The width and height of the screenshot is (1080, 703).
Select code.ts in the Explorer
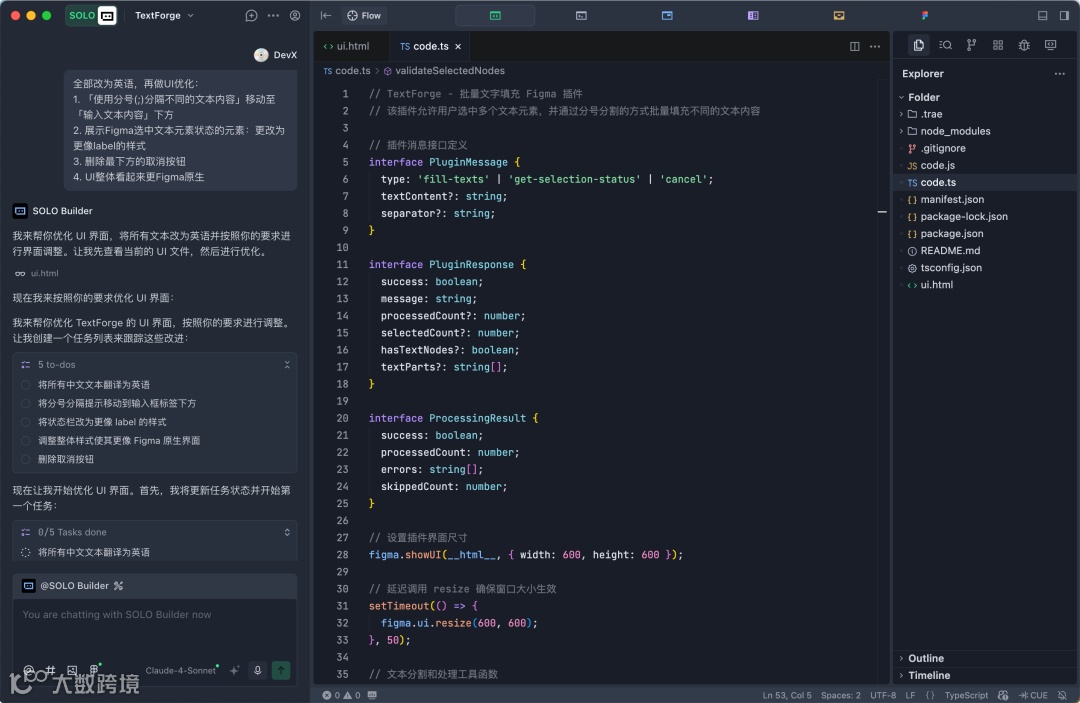coord(937,182)
